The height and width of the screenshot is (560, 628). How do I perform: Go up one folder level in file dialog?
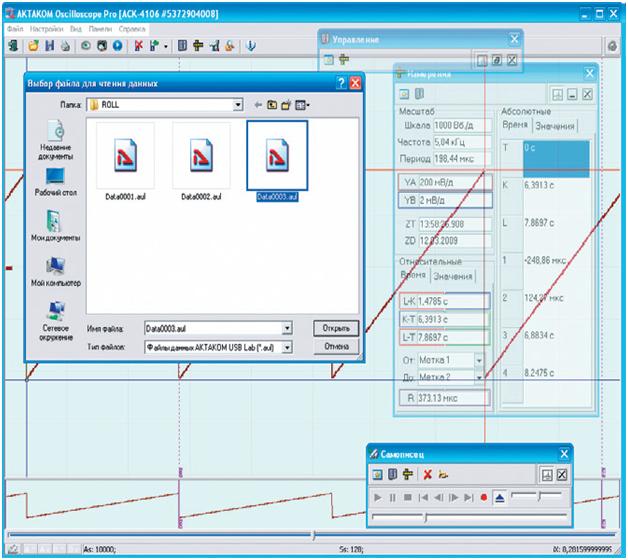272,105
